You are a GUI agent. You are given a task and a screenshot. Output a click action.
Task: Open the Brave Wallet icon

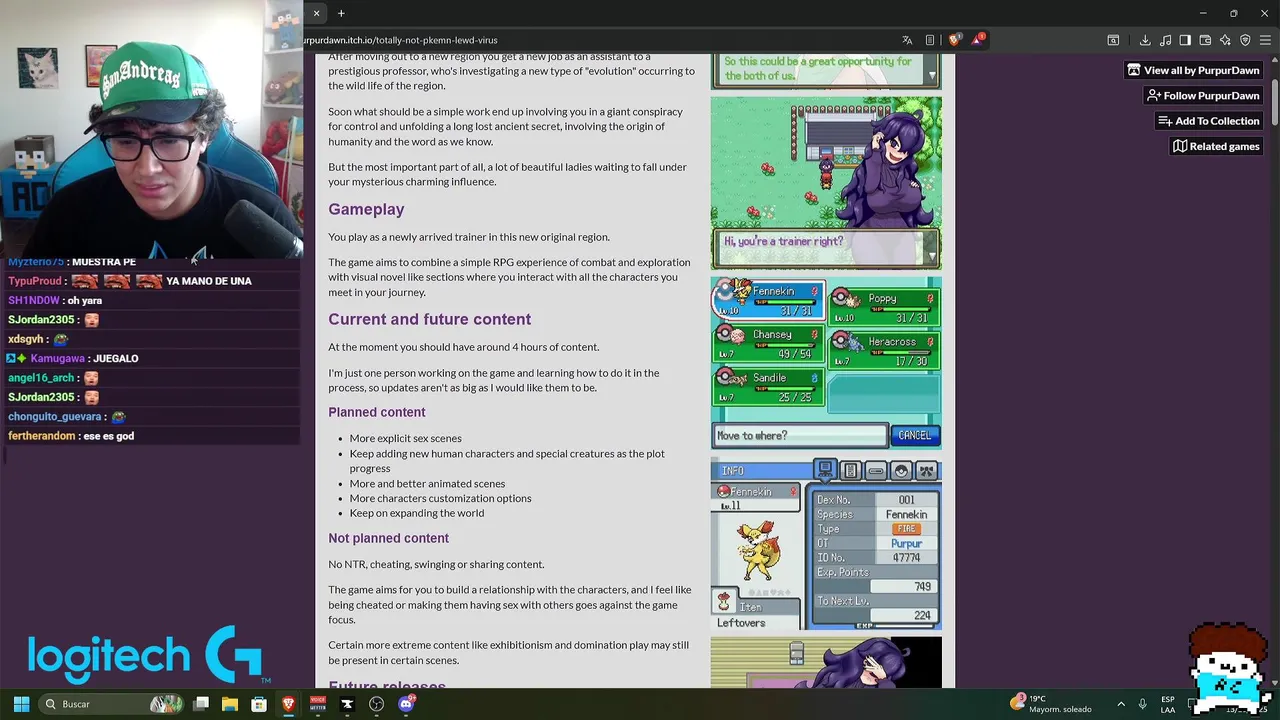pos(1205,40)
